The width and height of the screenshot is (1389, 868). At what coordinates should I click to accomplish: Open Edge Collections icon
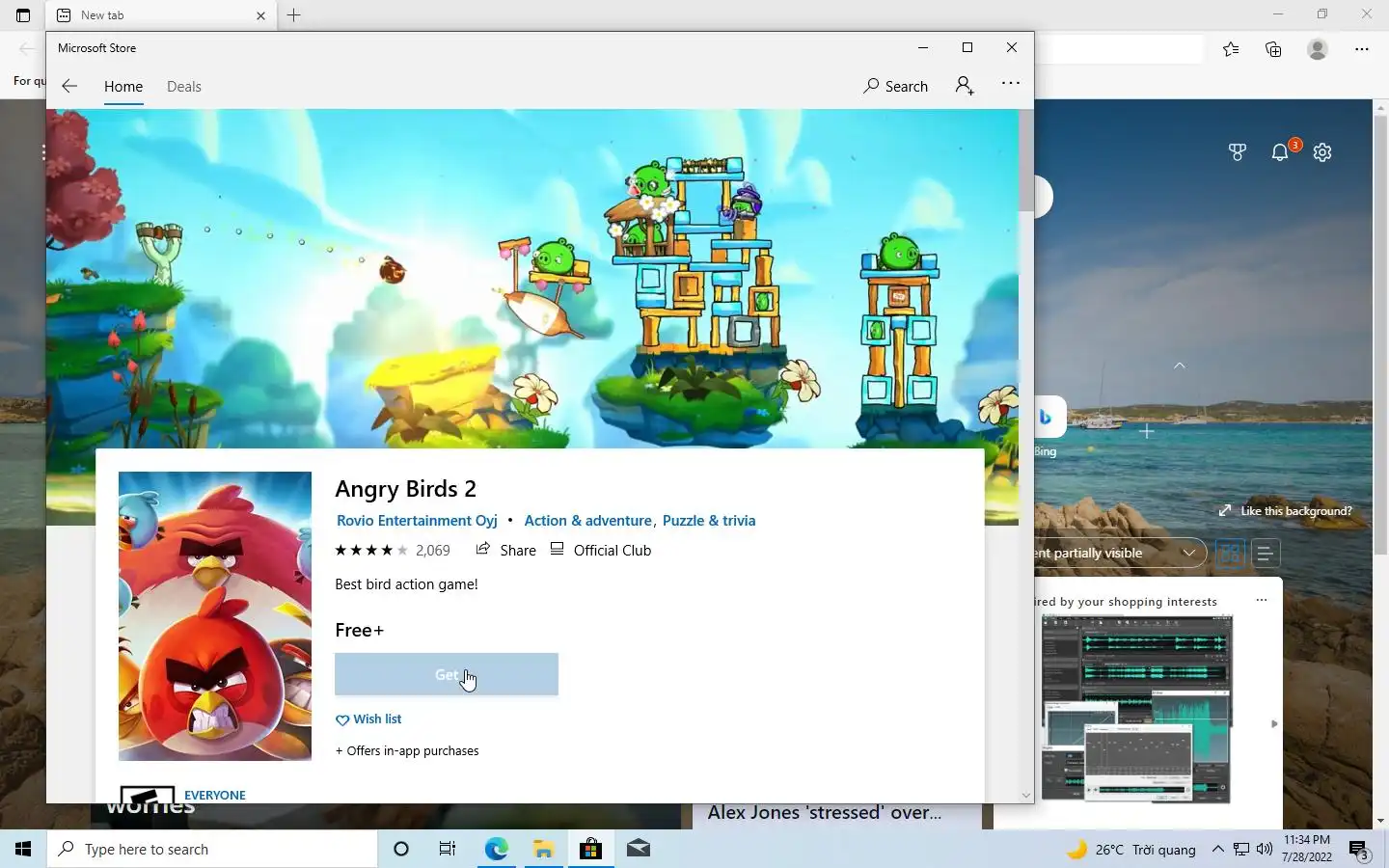click(x=1273, y=49)
